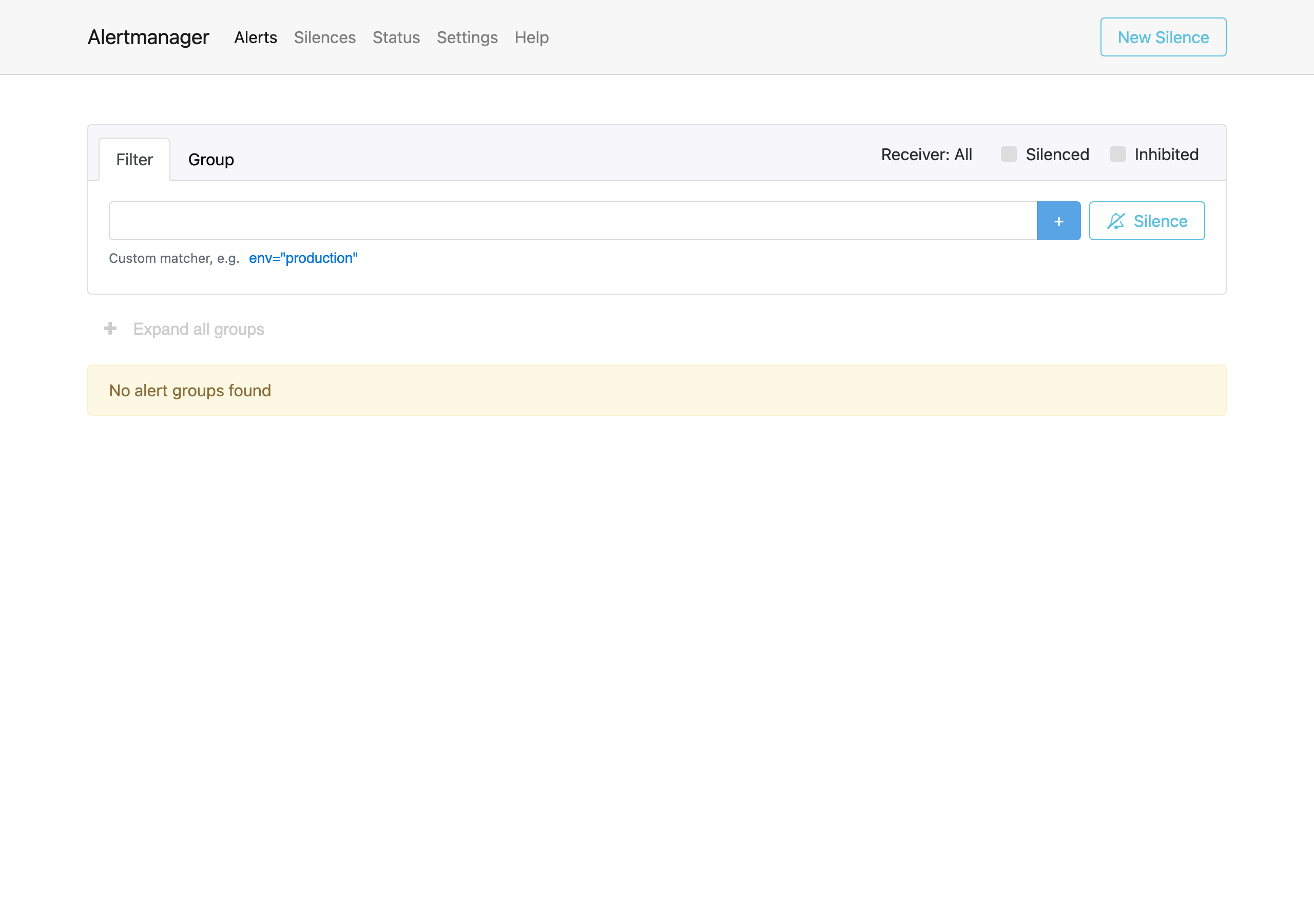Go to the Silences page
The image size is (1314, 924).
point(324,37)
